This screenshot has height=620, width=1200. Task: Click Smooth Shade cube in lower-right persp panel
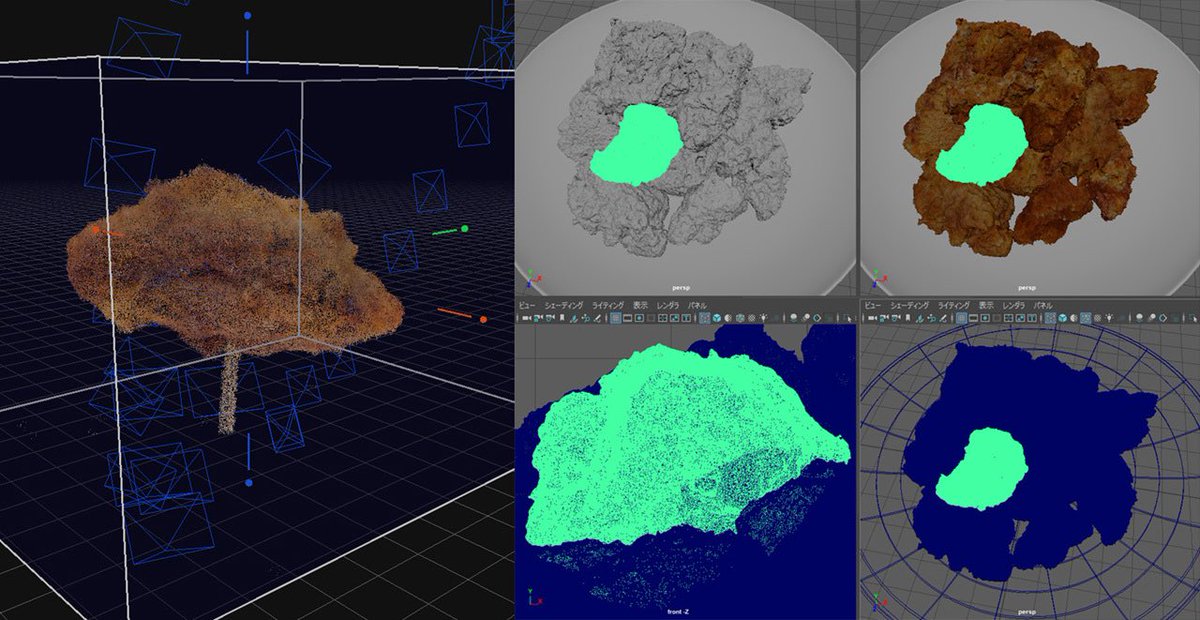(1061, 318)
